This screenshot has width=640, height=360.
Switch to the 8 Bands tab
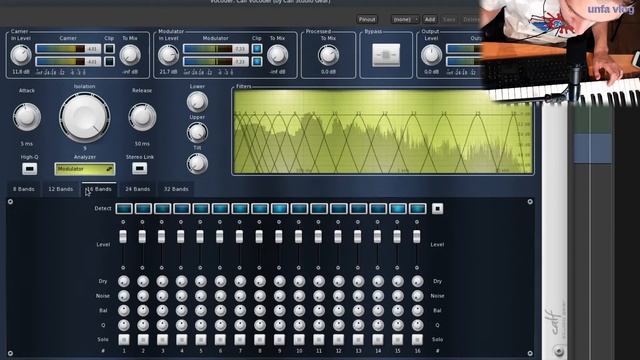click(24, 189)
